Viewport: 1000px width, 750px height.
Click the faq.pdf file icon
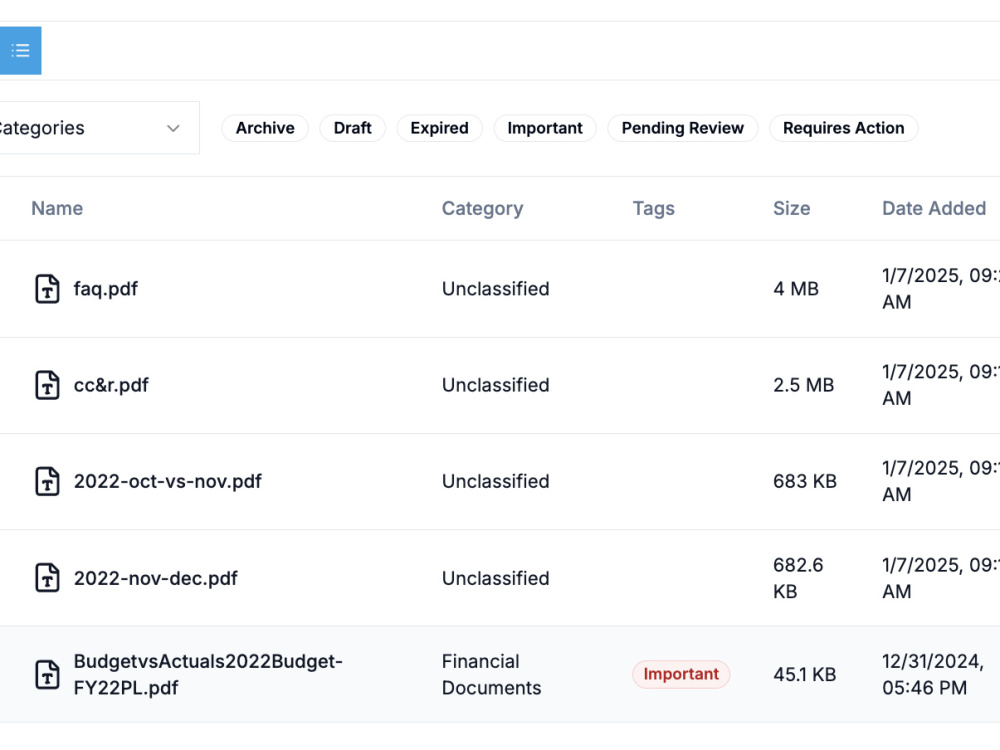(x=47, y=289)
